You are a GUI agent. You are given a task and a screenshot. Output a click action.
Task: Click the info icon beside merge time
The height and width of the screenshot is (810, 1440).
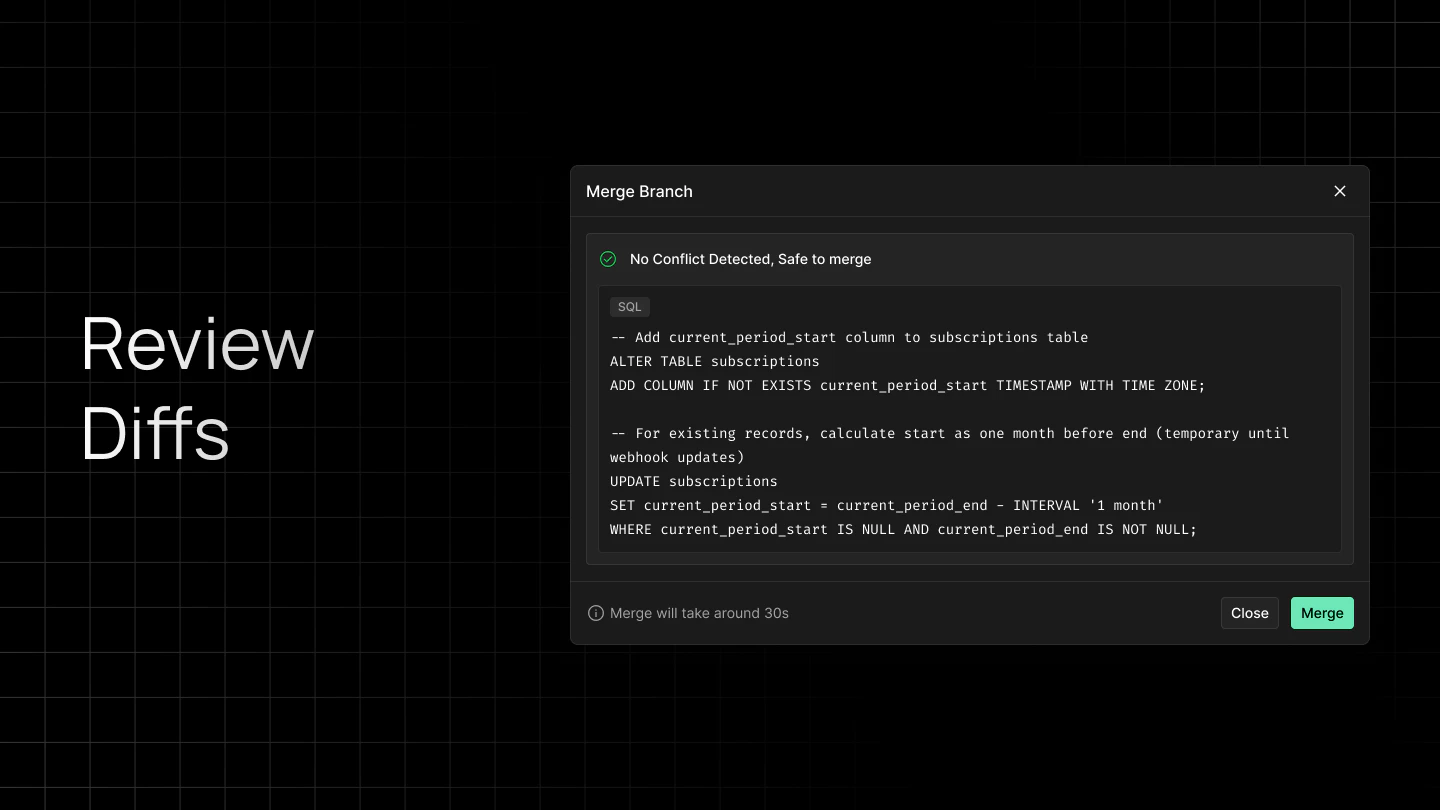tap(596, 613)
